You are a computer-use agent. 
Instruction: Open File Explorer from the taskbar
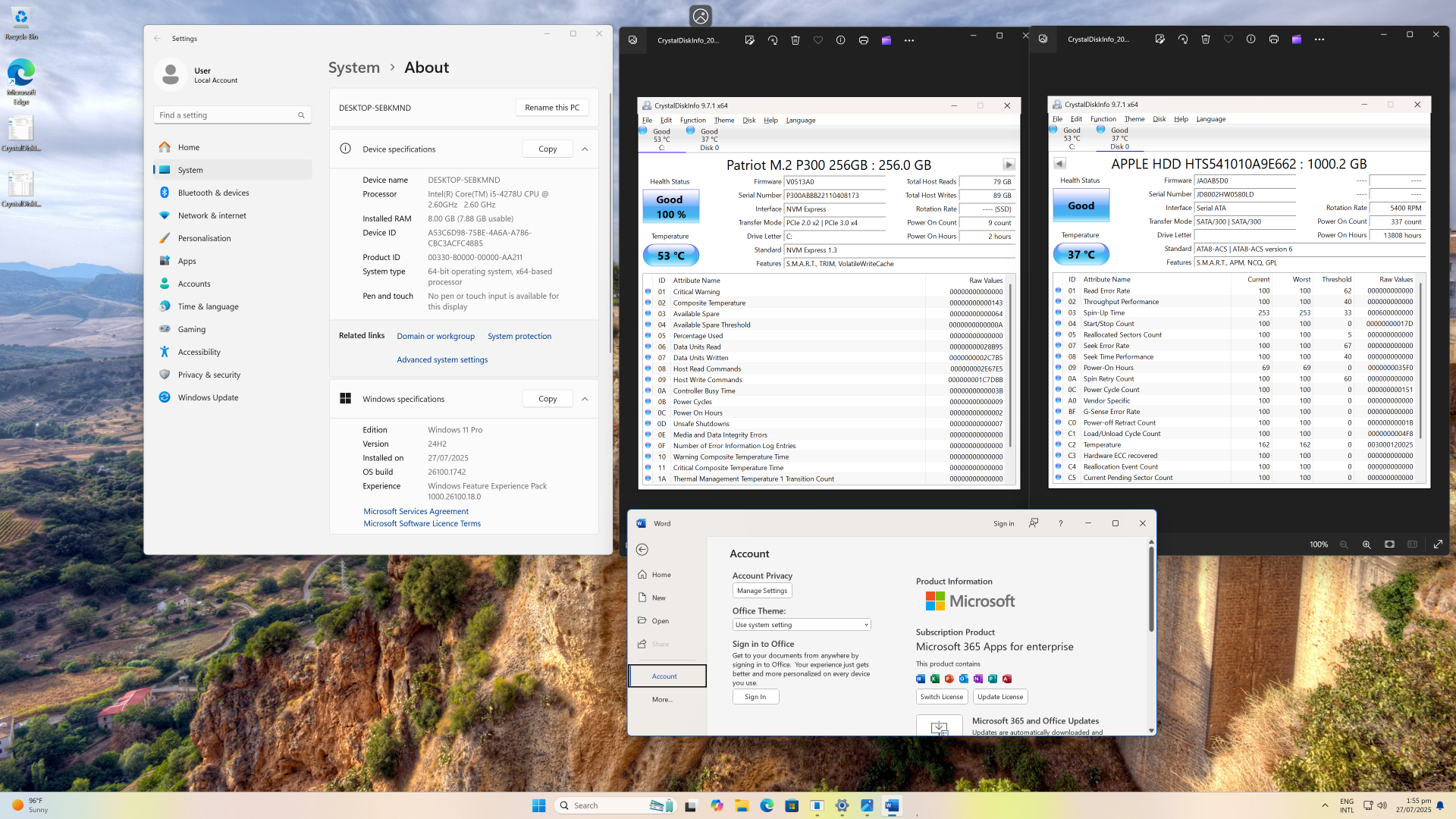(742, 805)
